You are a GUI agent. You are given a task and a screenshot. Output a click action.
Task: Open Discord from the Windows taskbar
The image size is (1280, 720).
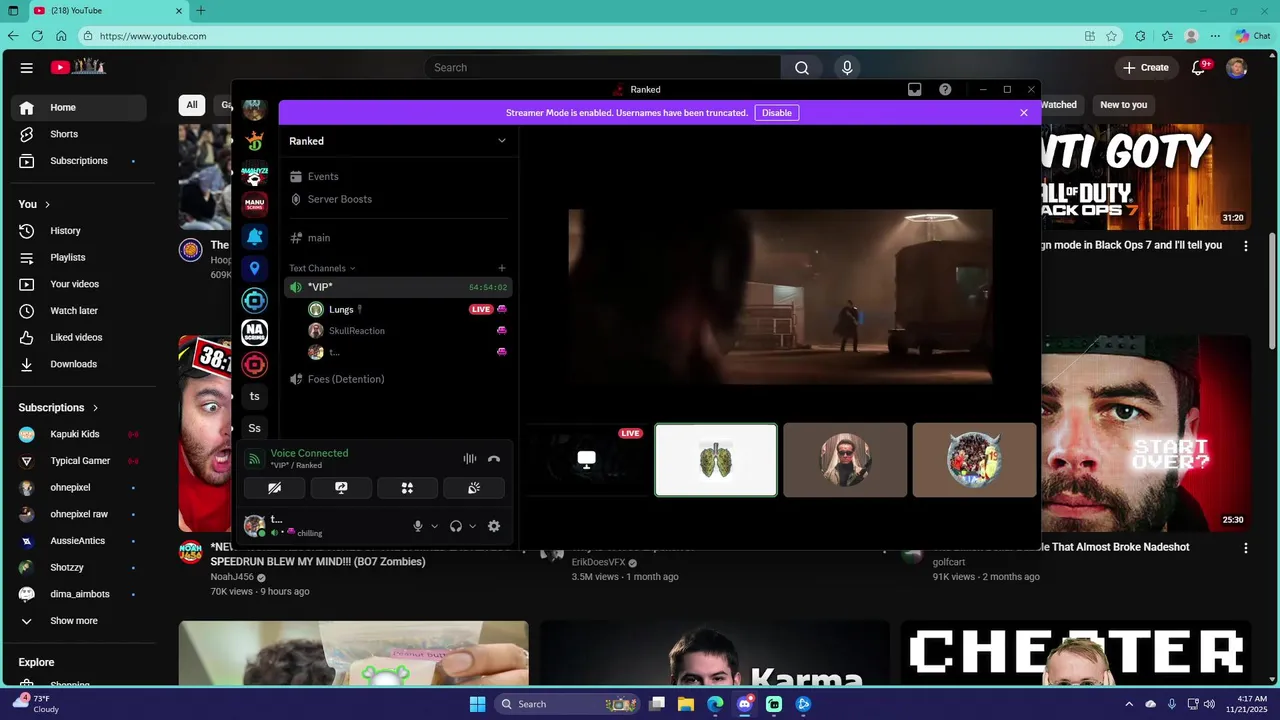(x=745, y=704)
